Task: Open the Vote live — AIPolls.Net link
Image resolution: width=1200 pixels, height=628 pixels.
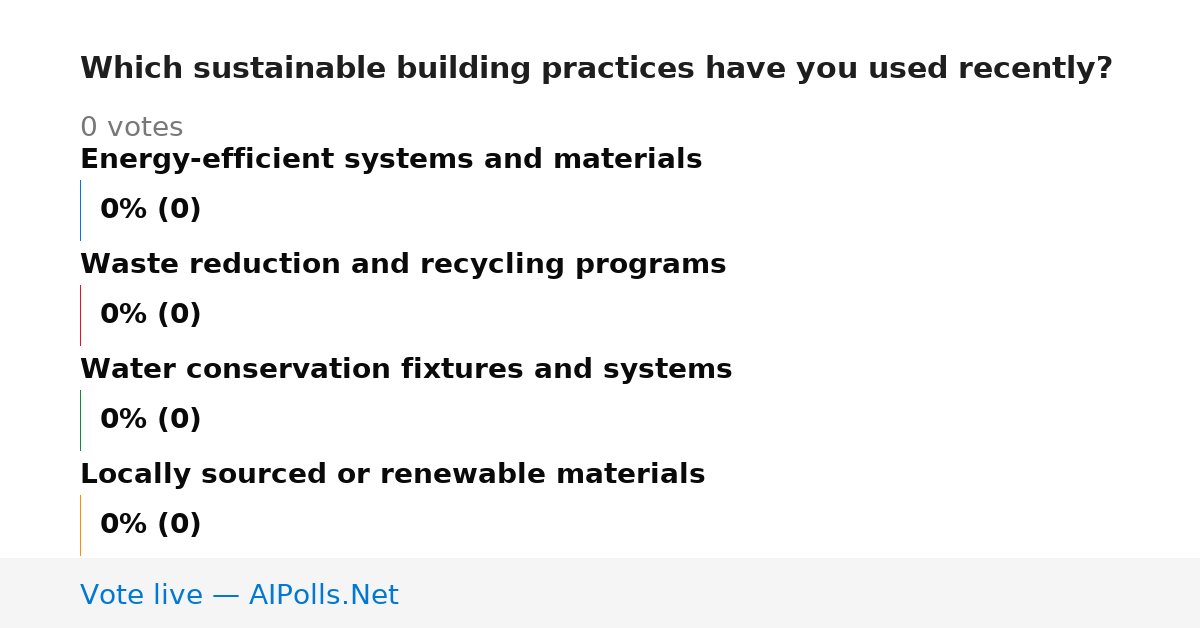Action: 239,596
